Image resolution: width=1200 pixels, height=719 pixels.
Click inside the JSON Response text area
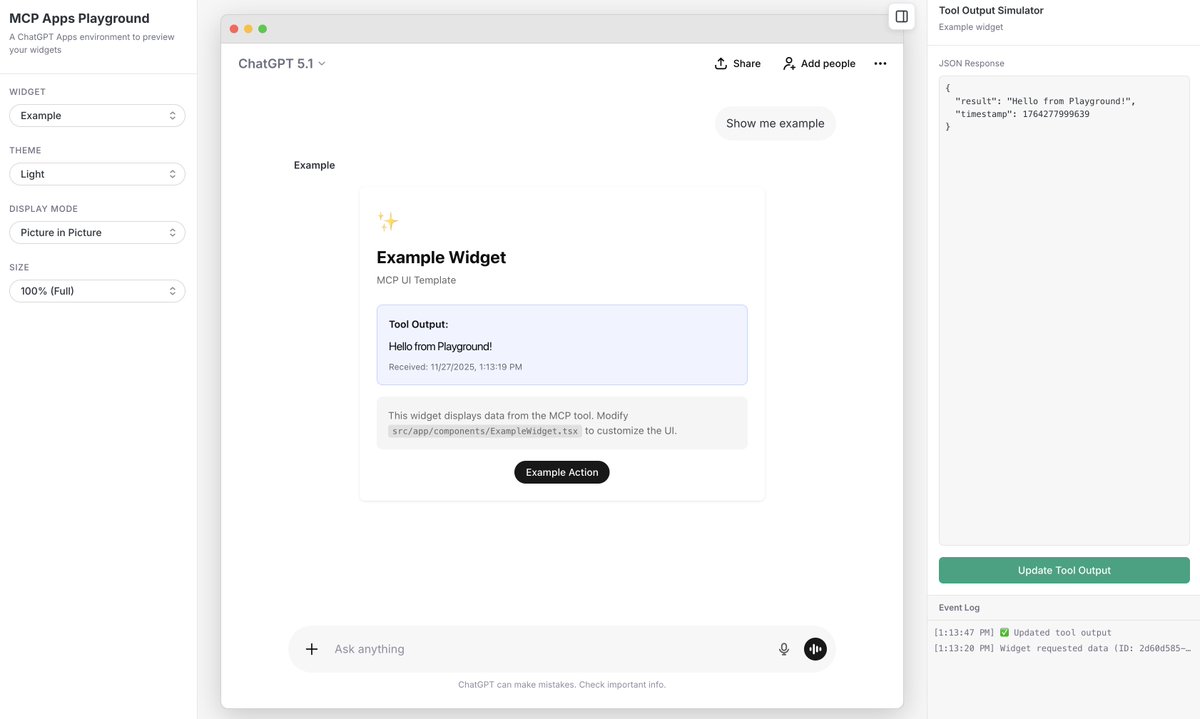pos(1064,310)
